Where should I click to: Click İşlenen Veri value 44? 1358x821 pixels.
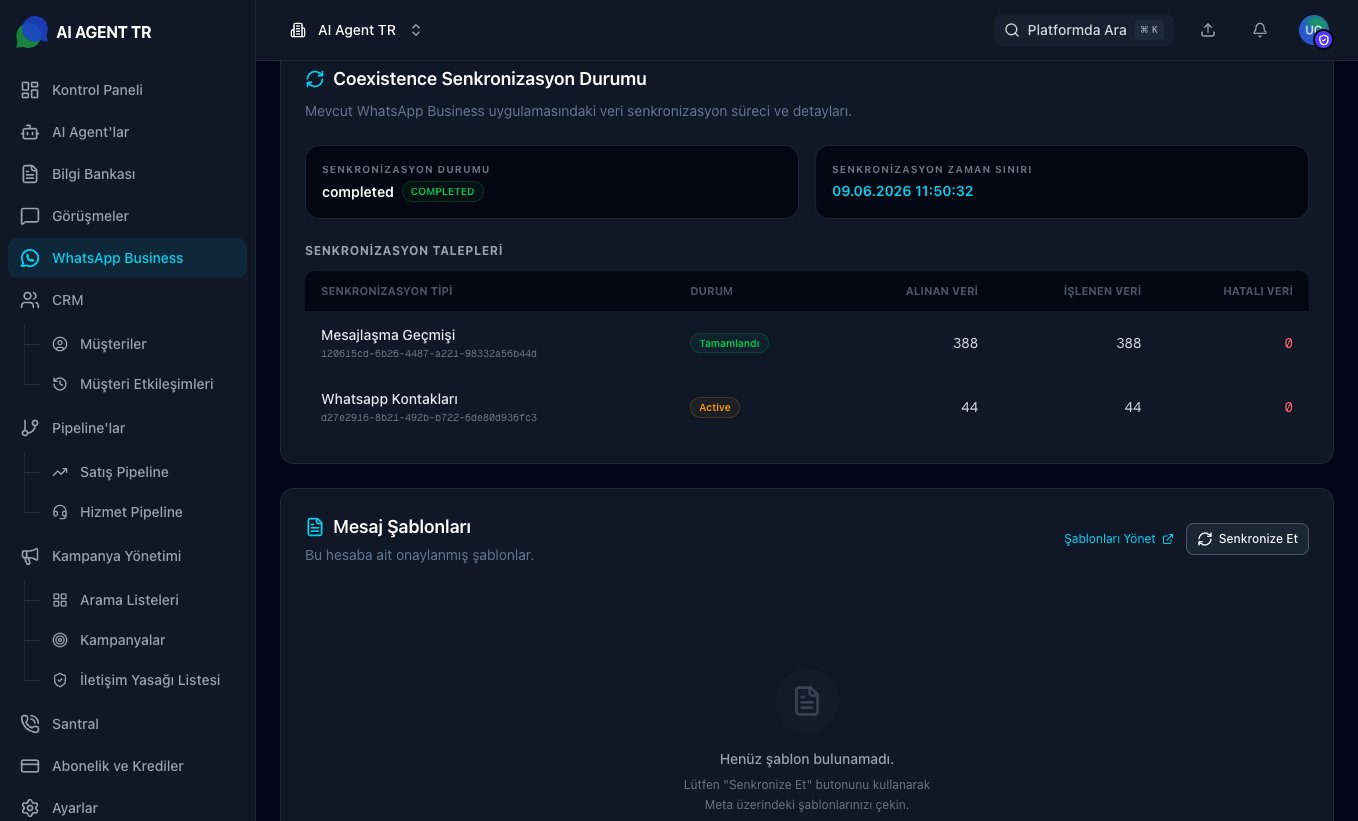(x=1132, y=407)
